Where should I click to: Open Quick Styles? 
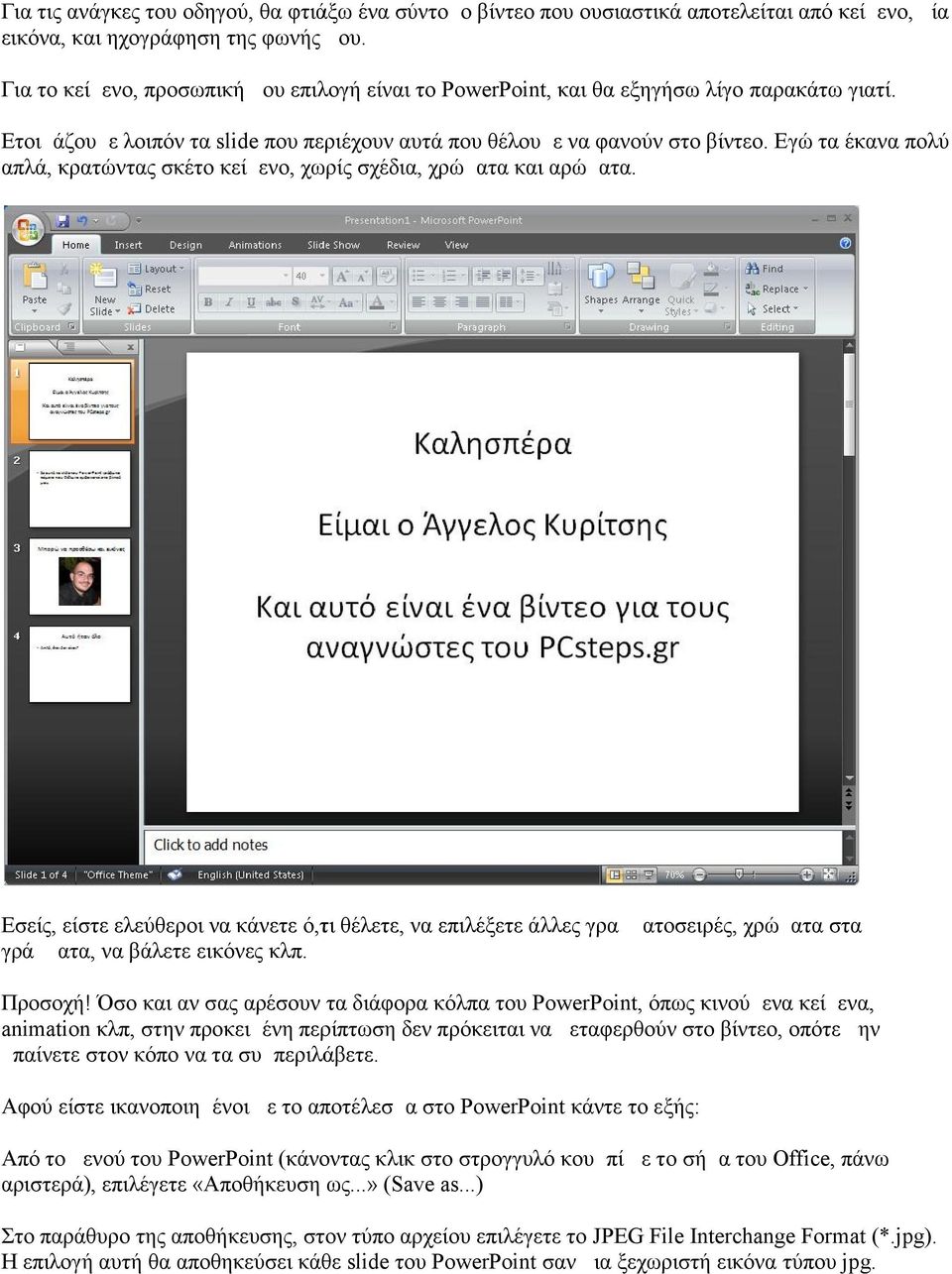pos(680,290)
